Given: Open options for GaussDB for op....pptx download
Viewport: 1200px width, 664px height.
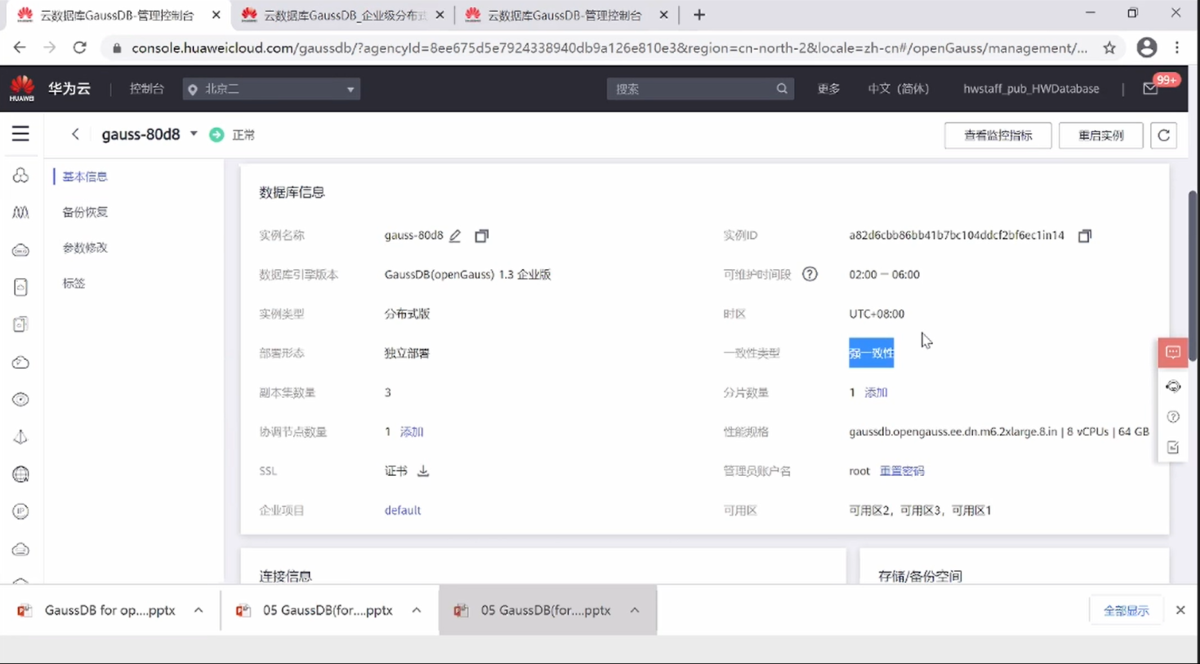Looking at the screenshot, I should (x=199, y=611).
